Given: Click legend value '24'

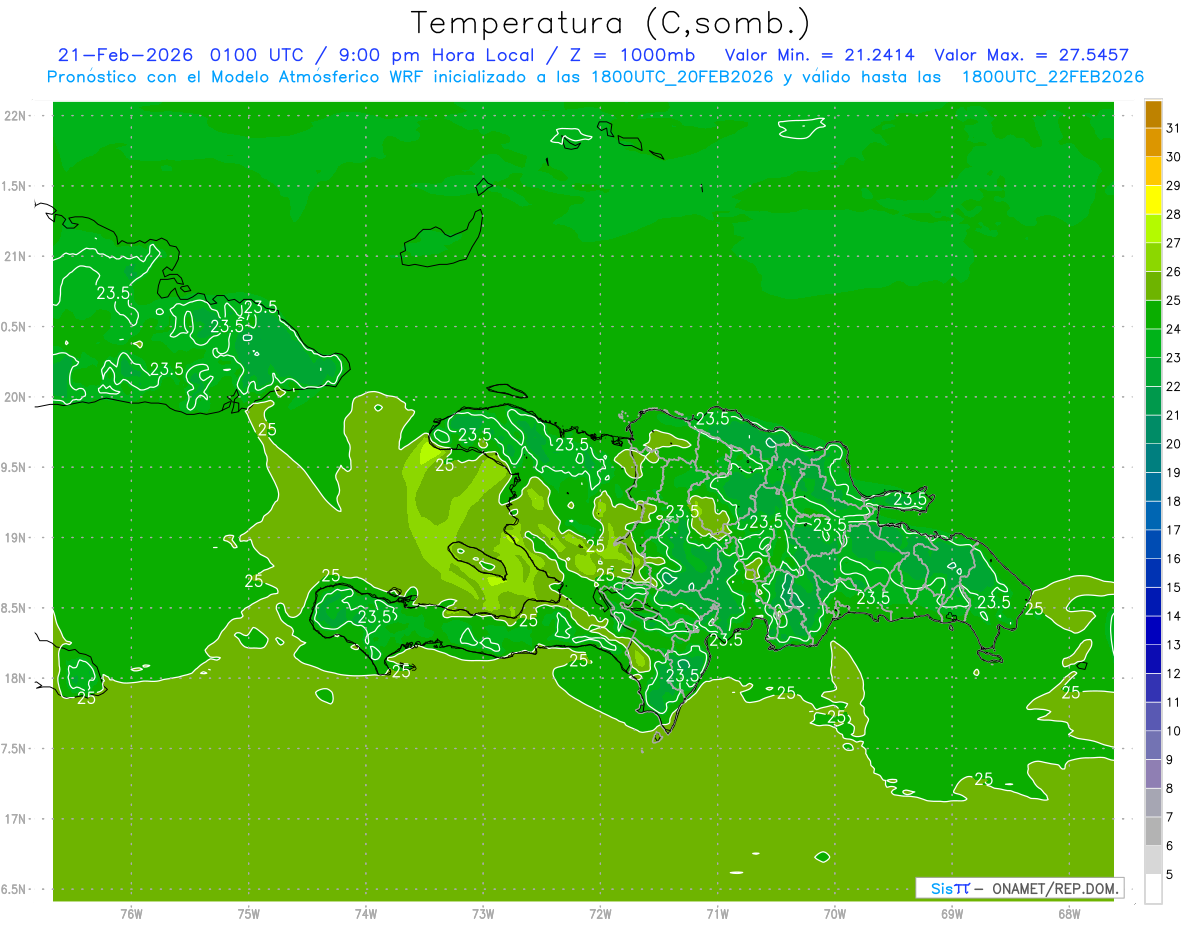Looking at the screenshot, I should pyautogui.click(x=1174, y=329).
